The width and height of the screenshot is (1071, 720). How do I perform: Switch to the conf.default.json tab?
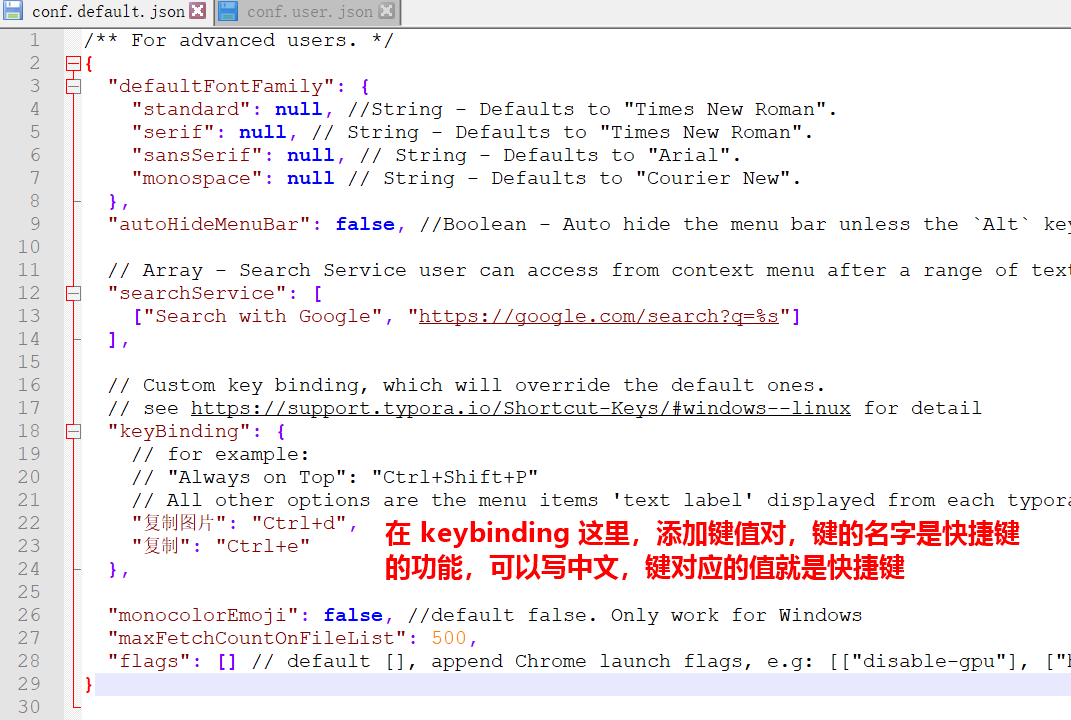[x=106, y=12]
